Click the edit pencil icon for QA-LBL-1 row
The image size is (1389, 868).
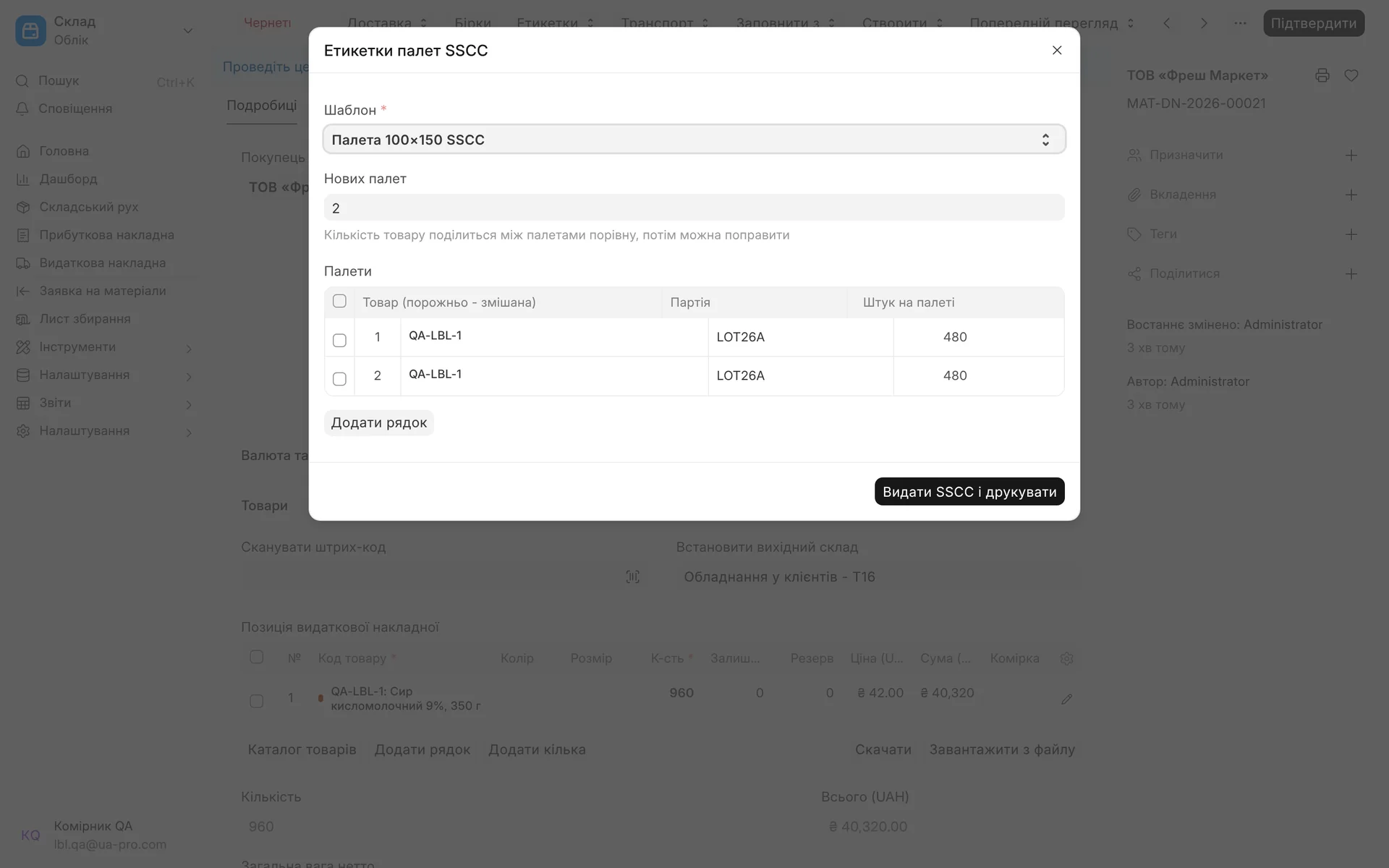(1066, 699)
